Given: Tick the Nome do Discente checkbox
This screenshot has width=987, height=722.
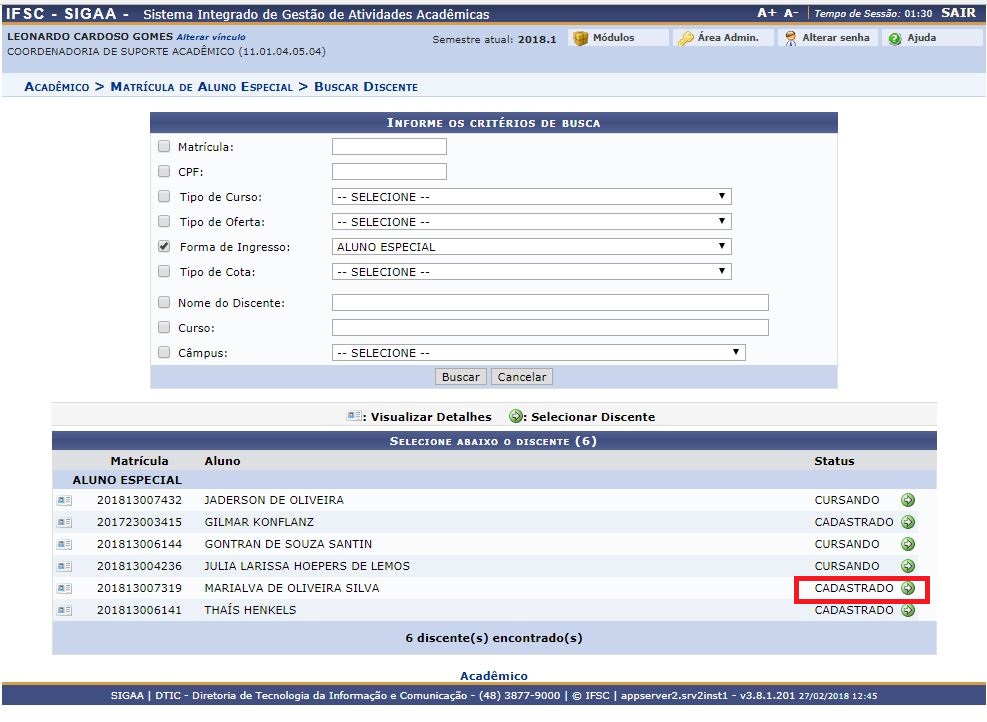Looking at the screenshot, I should pyautogui.click(x=164, y=302).
